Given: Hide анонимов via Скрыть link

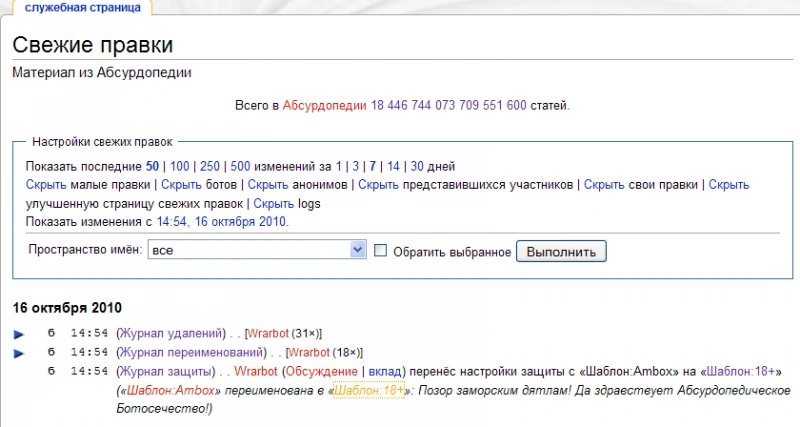Looking at the screenshot, I should (x=268, y=185).
